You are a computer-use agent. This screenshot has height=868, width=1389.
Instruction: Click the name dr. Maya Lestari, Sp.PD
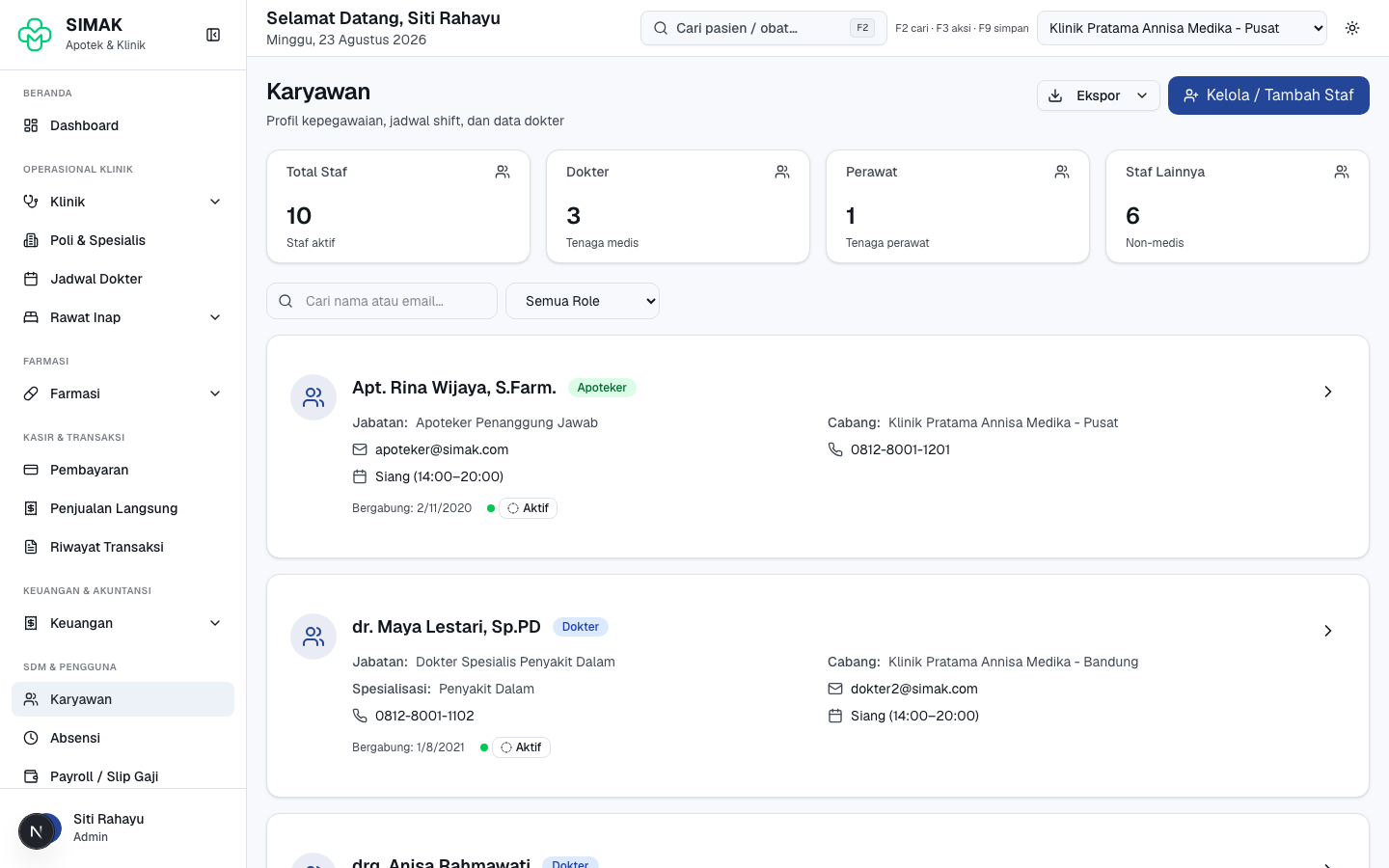click(447, 627)
